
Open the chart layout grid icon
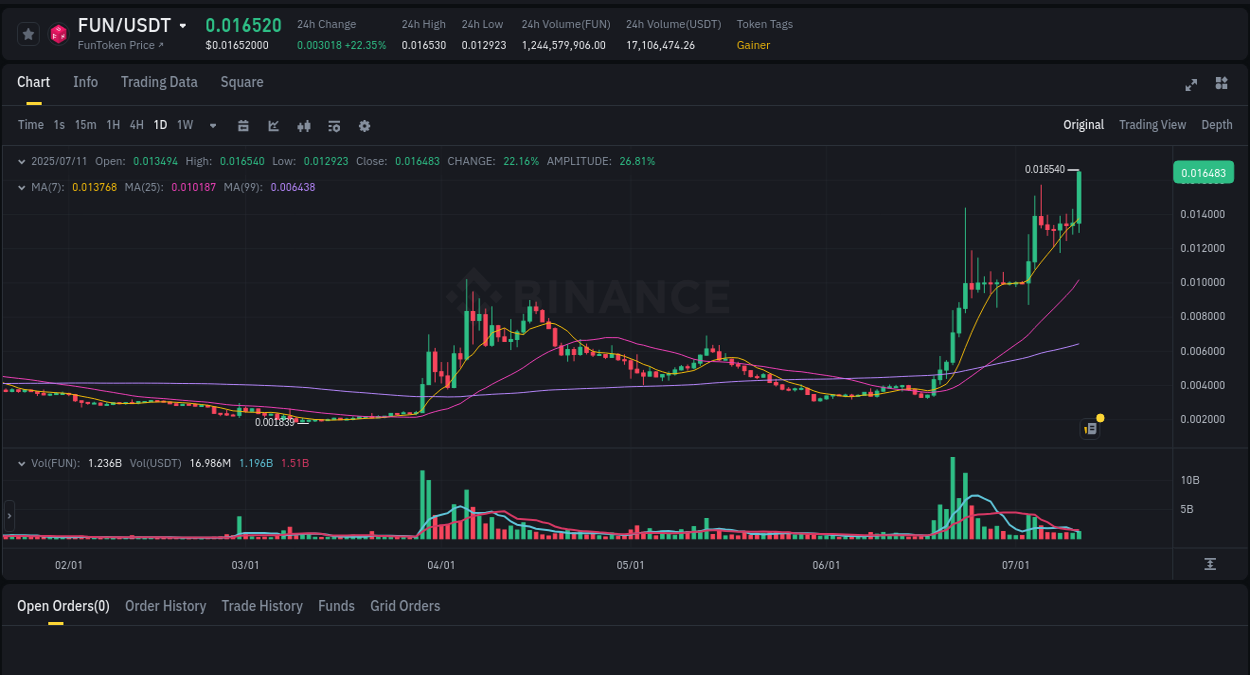pos(1221,85)
